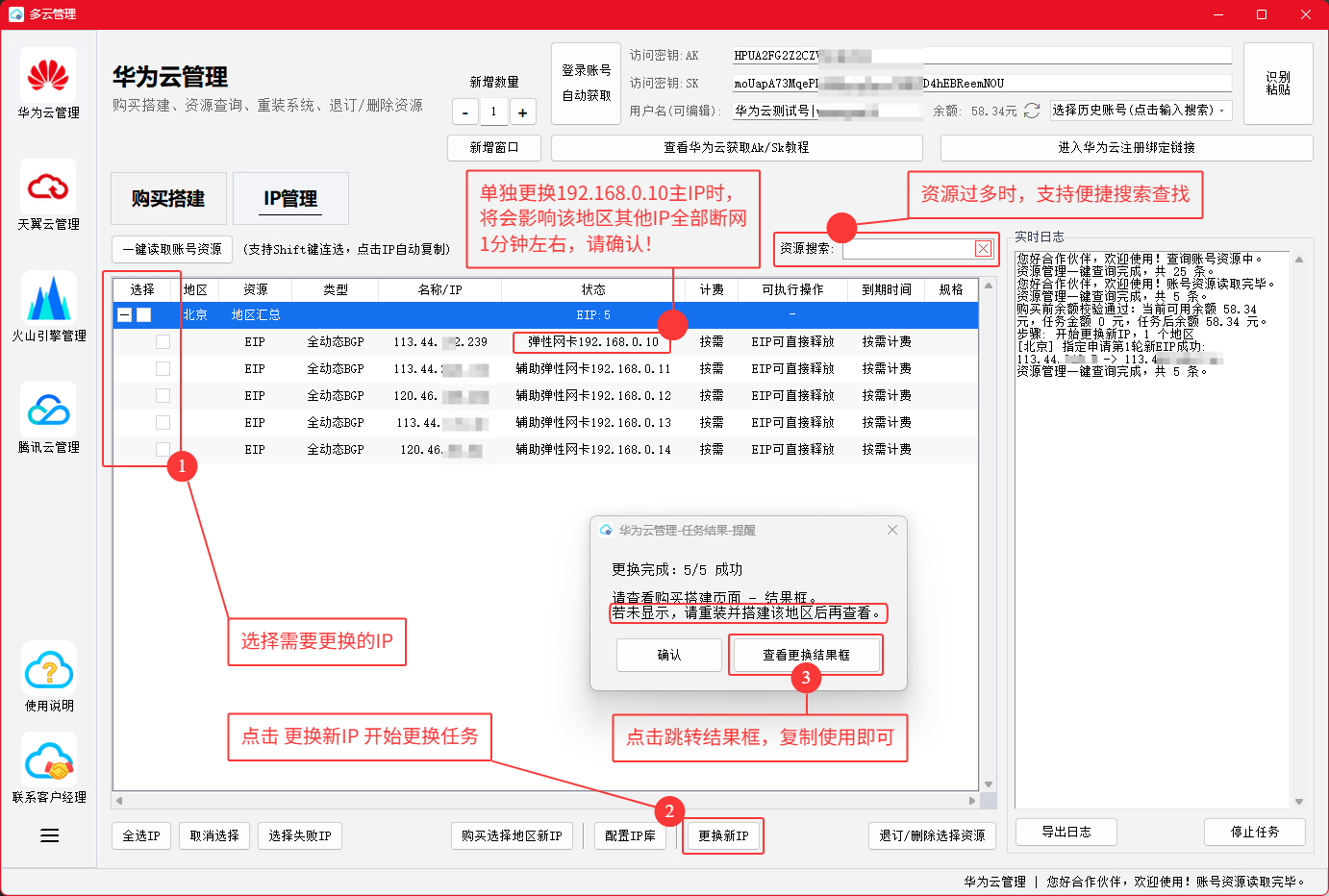
Task: Click the 登录账号 自动获取 button
Action: click(587, 84)
